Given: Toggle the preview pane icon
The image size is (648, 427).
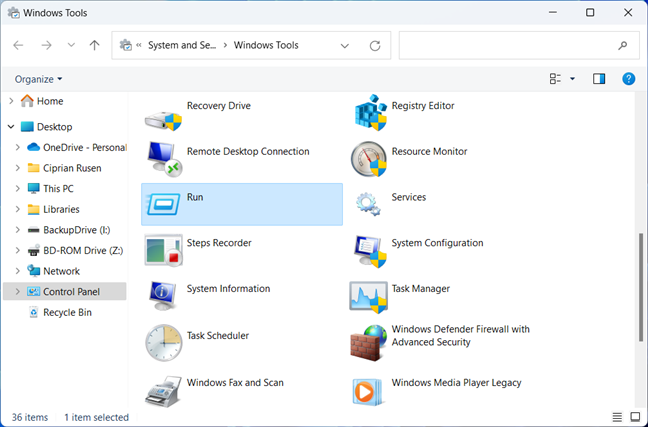Looking at the screenshot, I should (x=599, y=79).
